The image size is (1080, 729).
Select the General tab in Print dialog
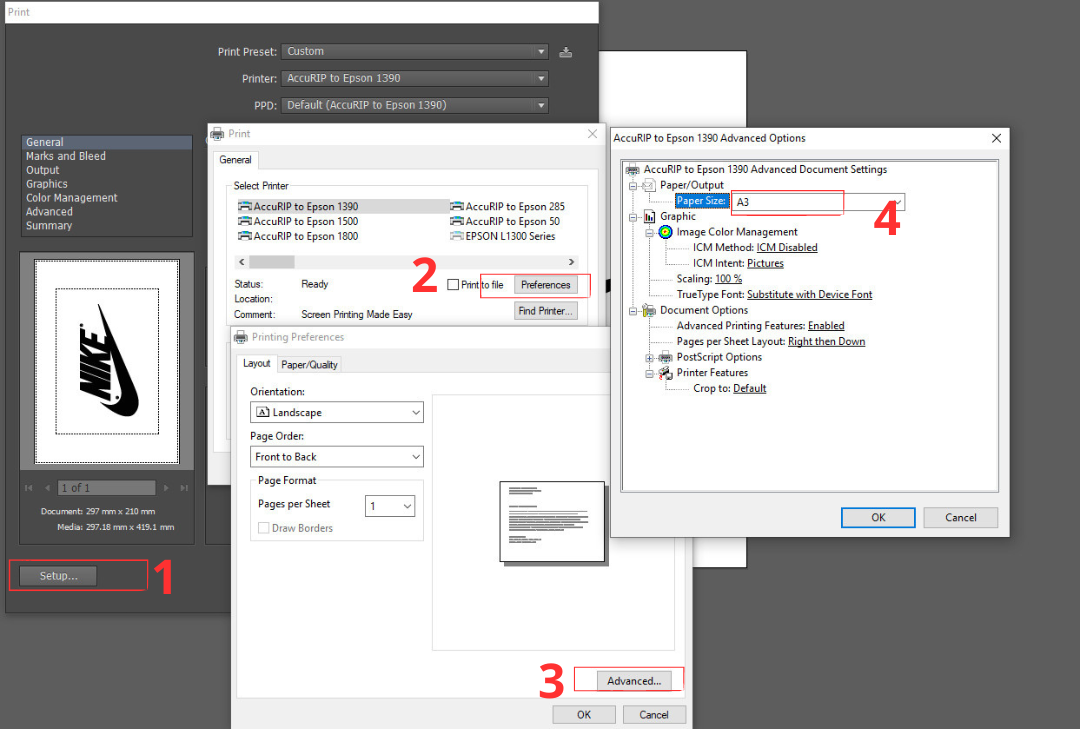pyautogui.click(x=235, y=160)
